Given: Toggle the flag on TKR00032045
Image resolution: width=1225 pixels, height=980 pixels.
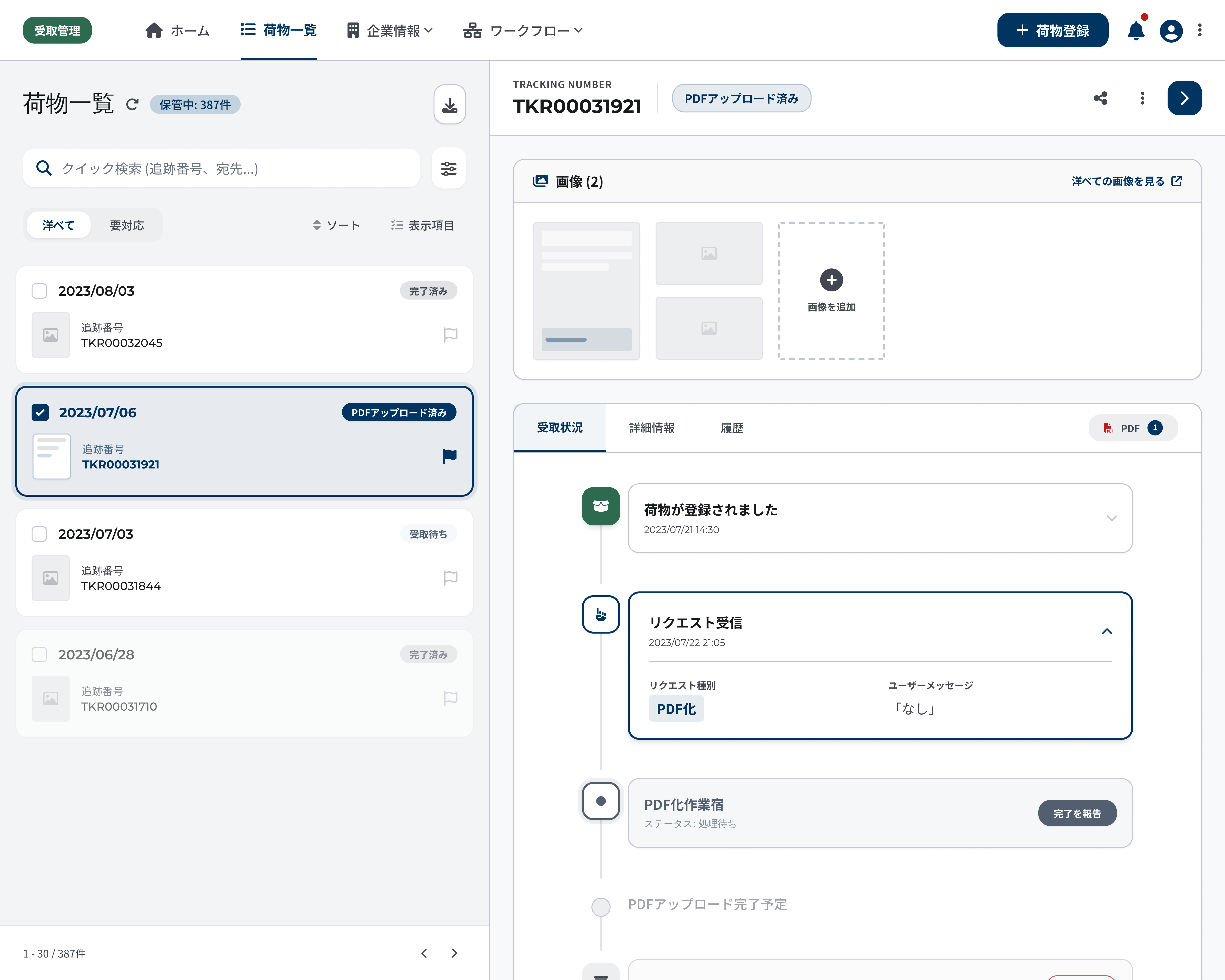Looking at the screenshot, I should click(450, 335).
